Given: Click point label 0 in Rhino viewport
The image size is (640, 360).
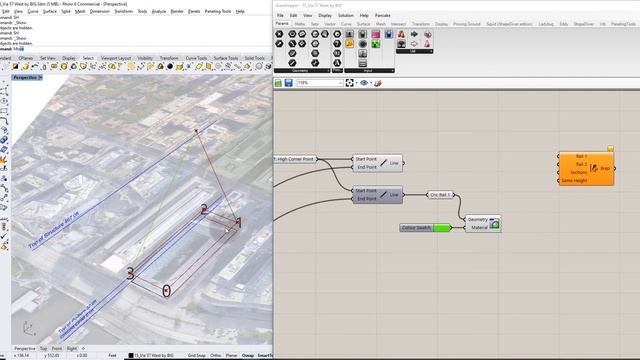Looking at the screenshot, I should pos(166,291).
